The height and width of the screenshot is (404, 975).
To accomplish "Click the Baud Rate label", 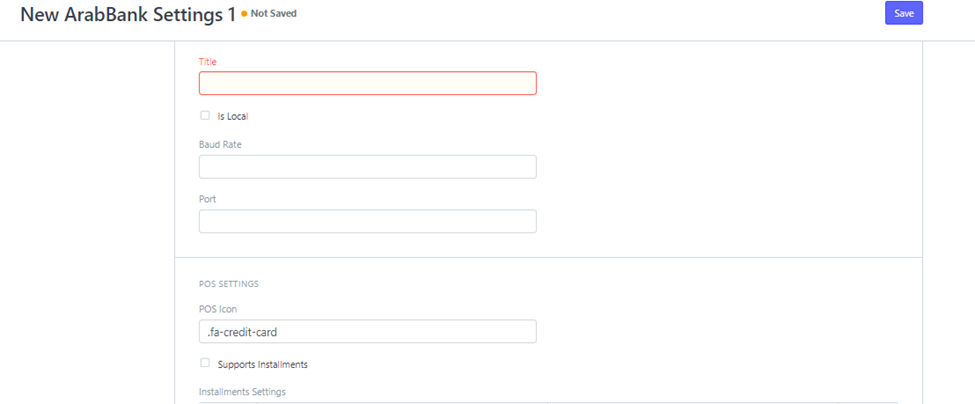I will [220, 144].
